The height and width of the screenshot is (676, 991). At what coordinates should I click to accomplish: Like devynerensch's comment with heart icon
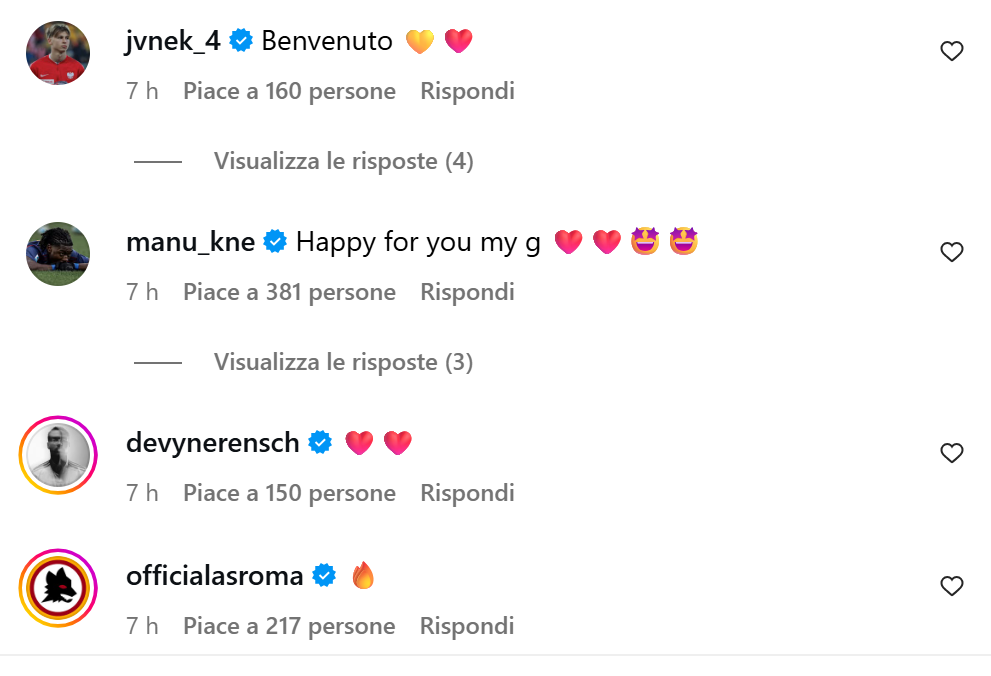(x=951, y=453)
